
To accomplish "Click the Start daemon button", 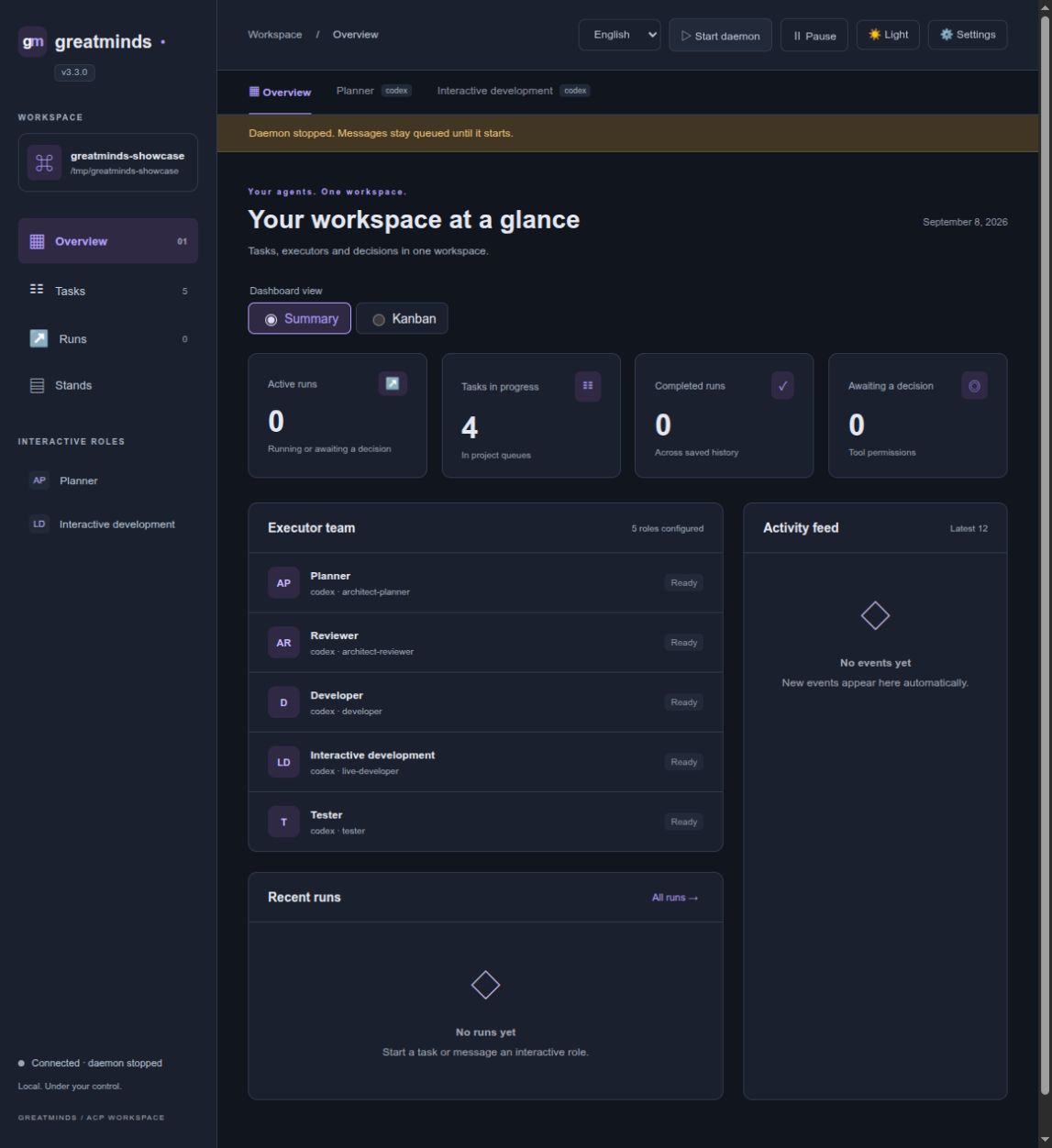I will pos(720,36).
